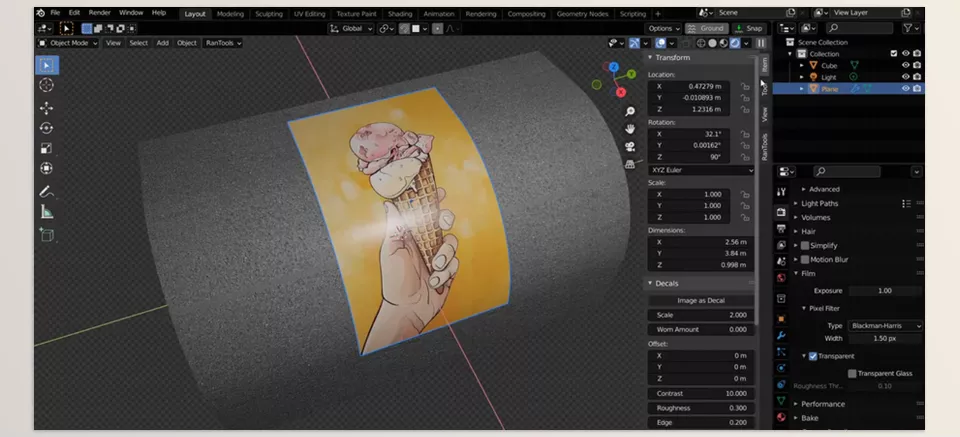This screenshot has height=437, width=960.
Task: Select the Select Box tool
Action: 47,65
